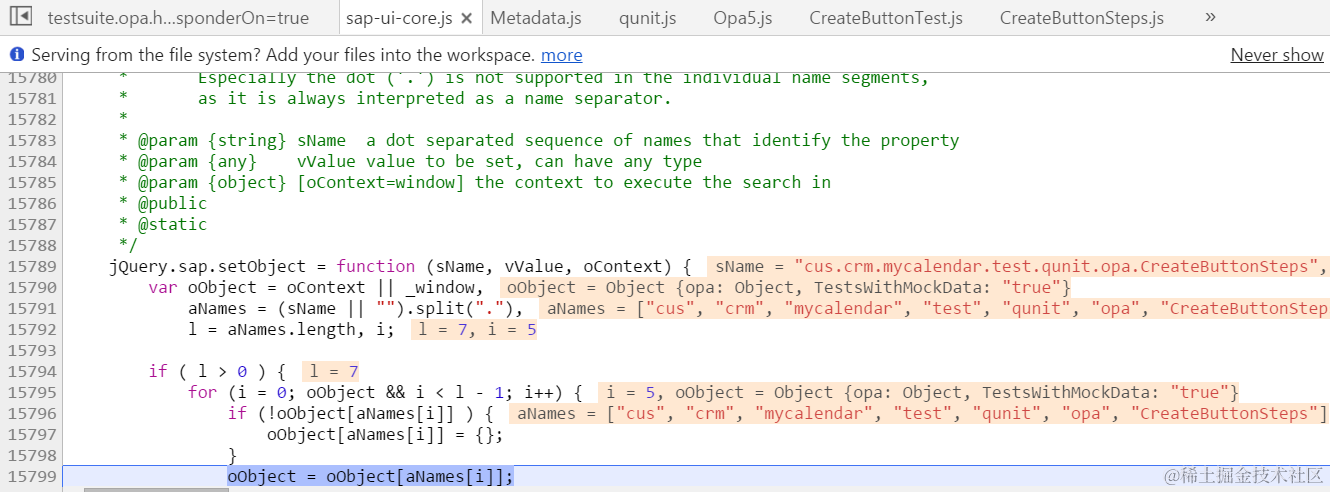Follow the "more" link in the banner
Viewport: 1330px width, 492px height.
561,55
